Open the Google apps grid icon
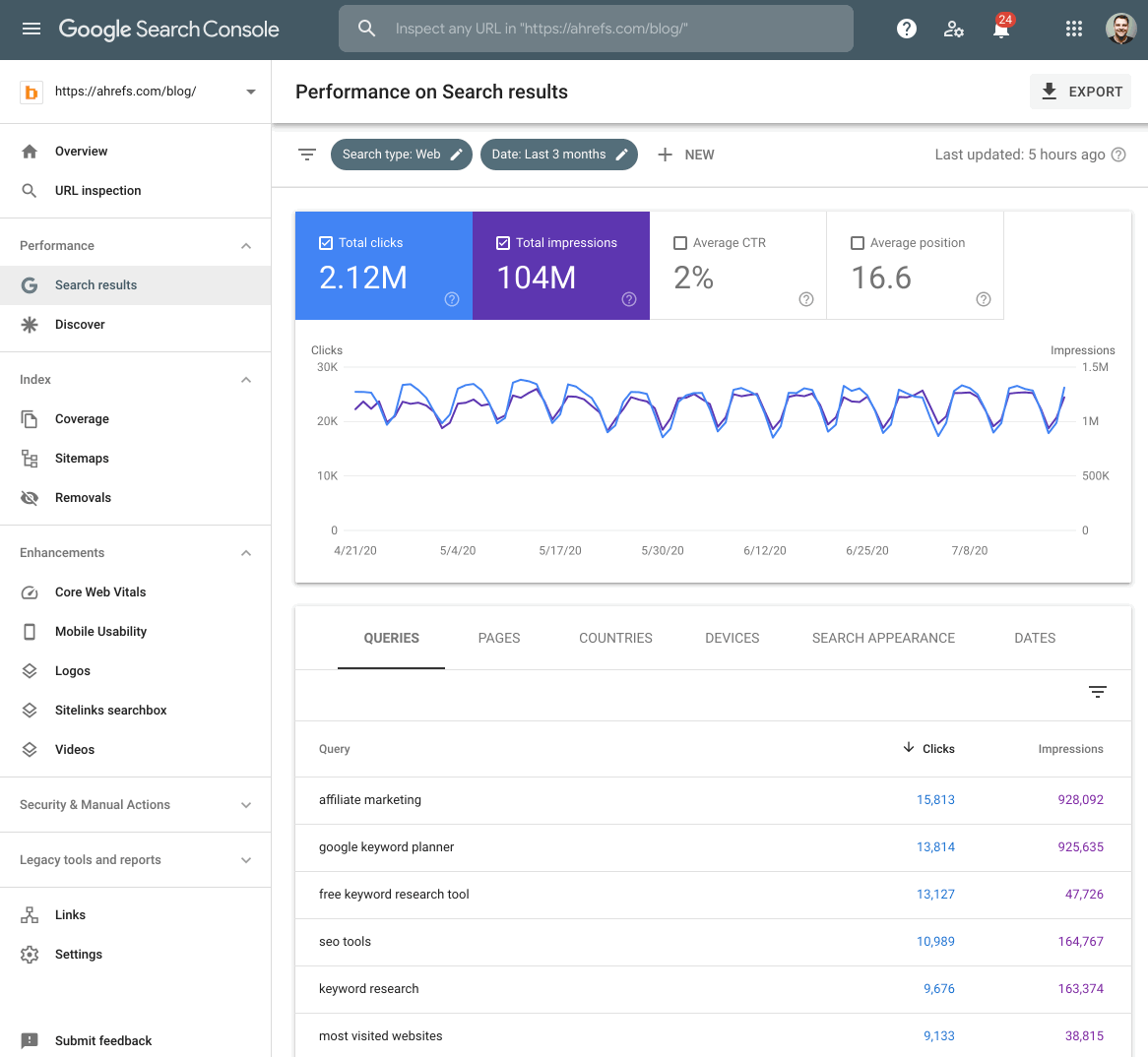1148x1057 pixels. click(x=1073, y=28)
